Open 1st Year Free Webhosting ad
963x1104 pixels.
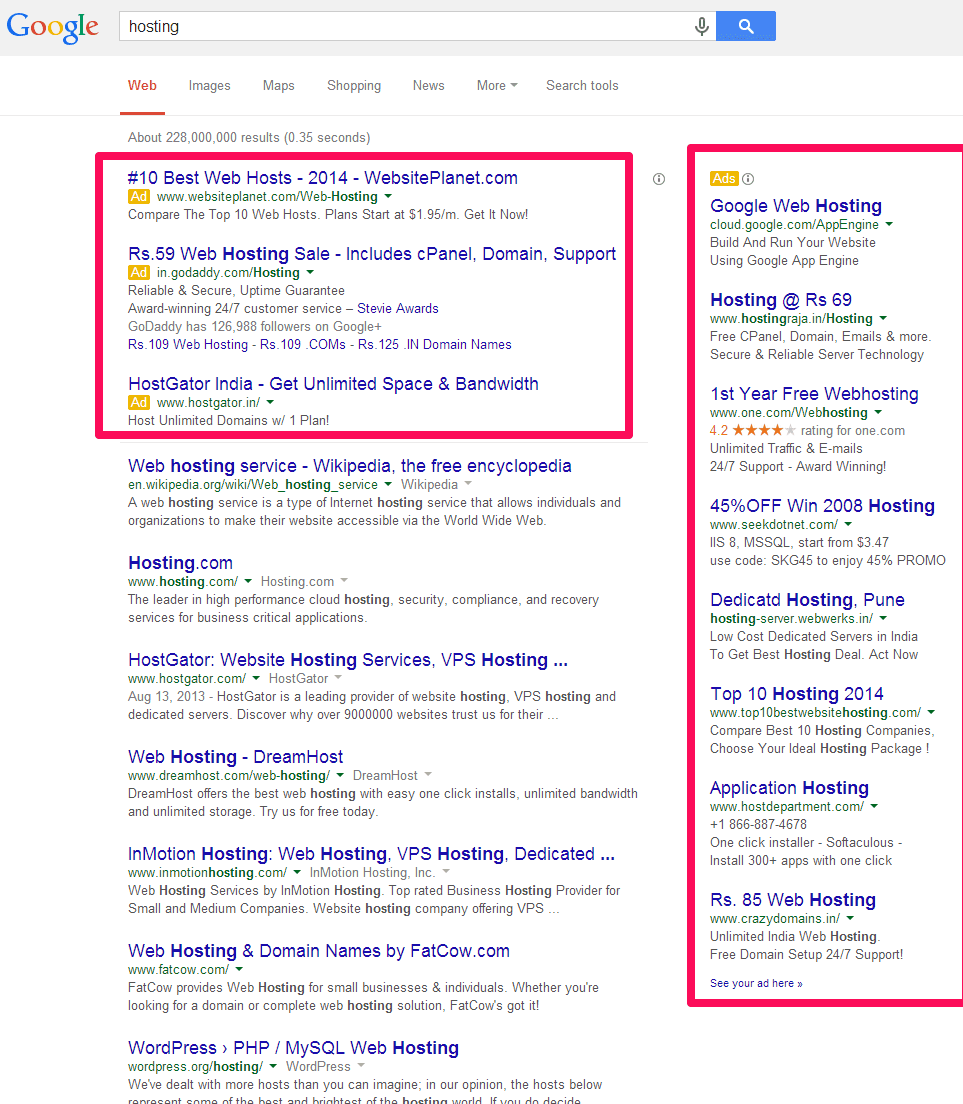[814, 394]
